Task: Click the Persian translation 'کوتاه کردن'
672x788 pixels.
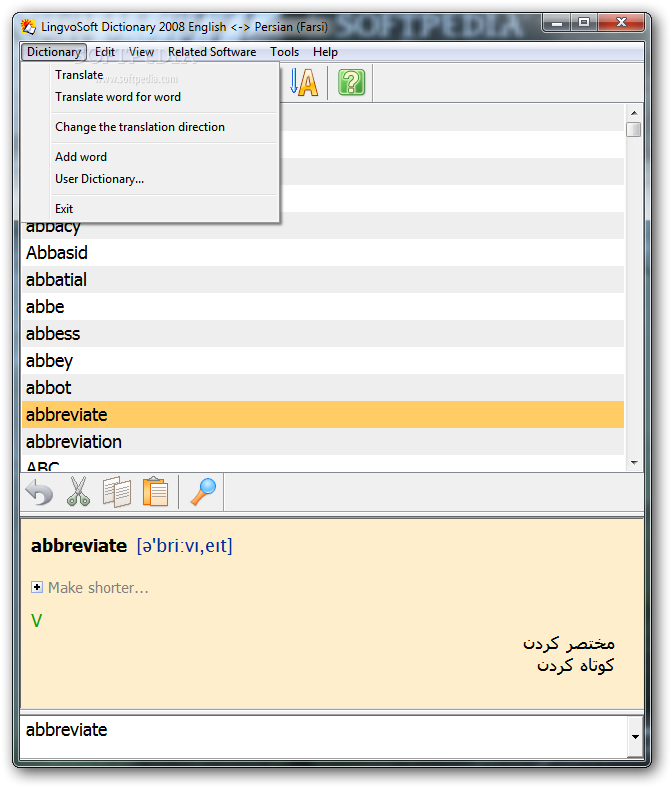Action: coord(575,665)
